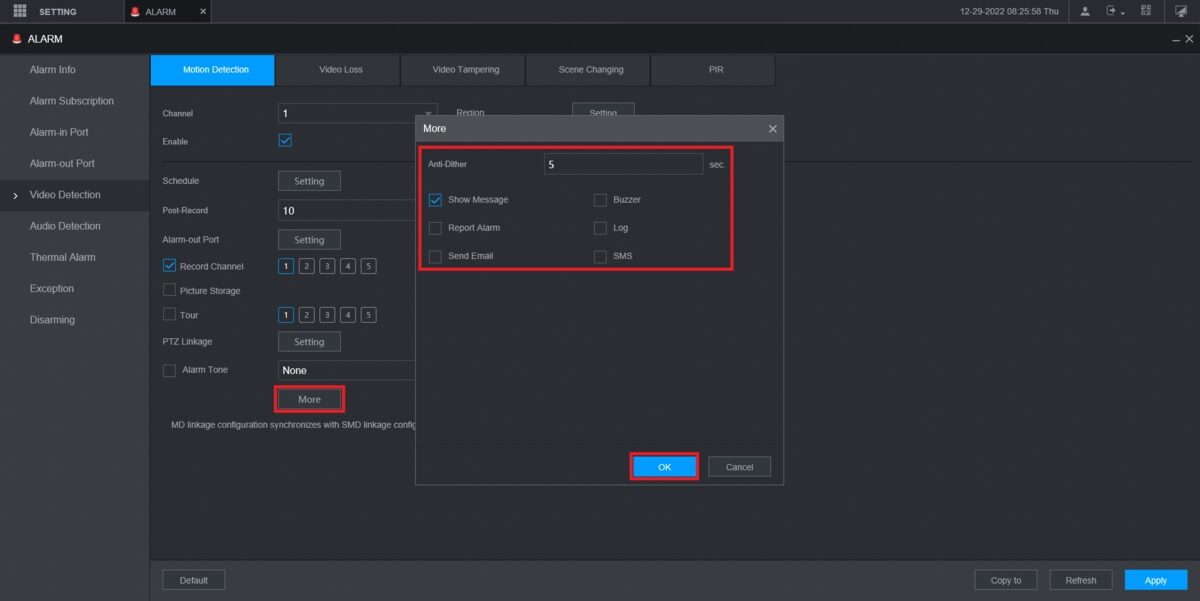Click the Anti-Dither seconds field

[623, 164]
